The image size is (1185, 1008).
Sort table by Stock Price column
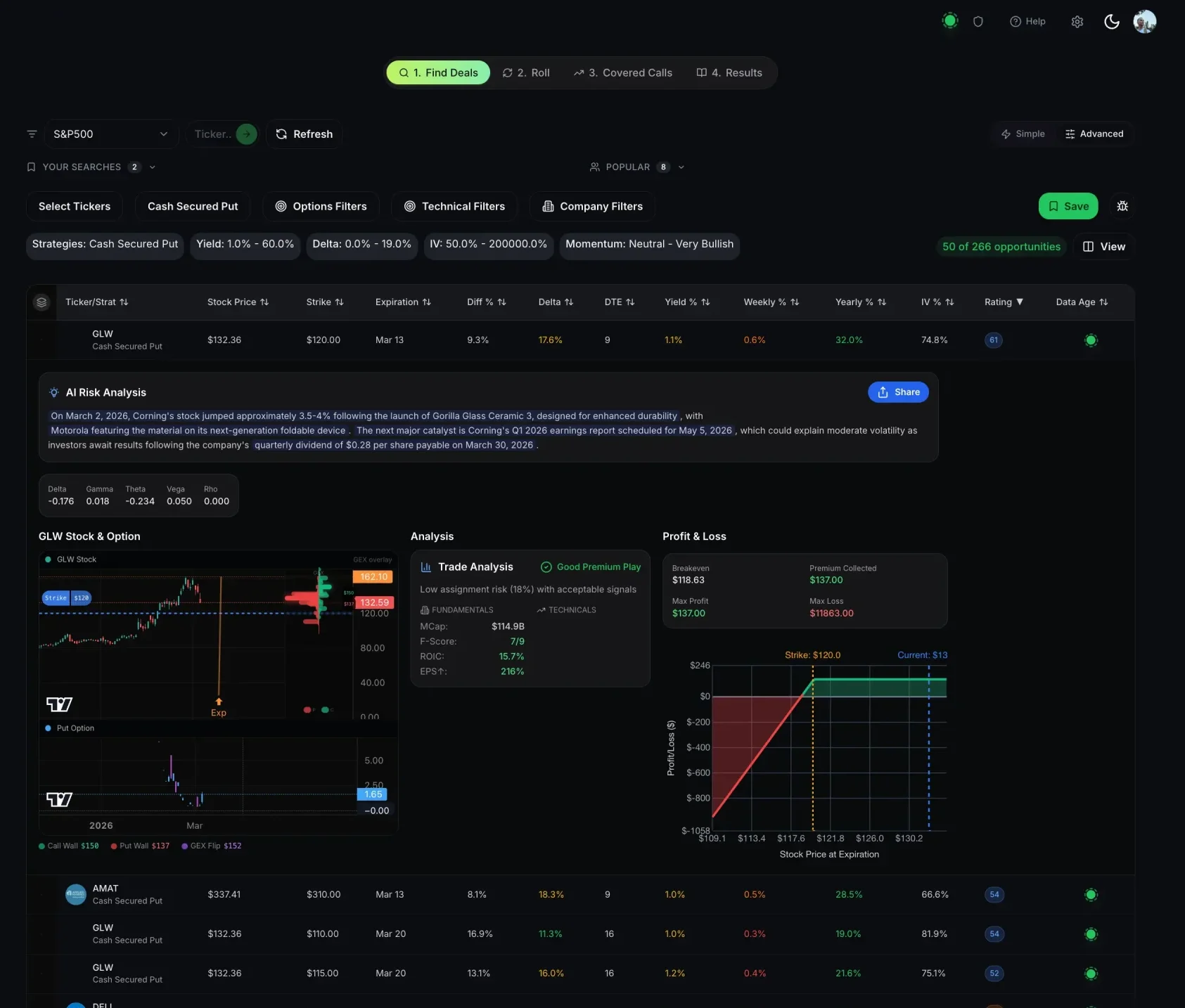click(238, 302)
